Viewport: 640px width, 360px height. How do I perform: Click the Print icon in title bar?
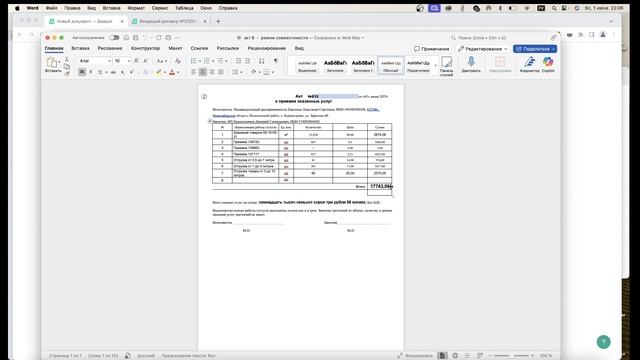point(168,38)
